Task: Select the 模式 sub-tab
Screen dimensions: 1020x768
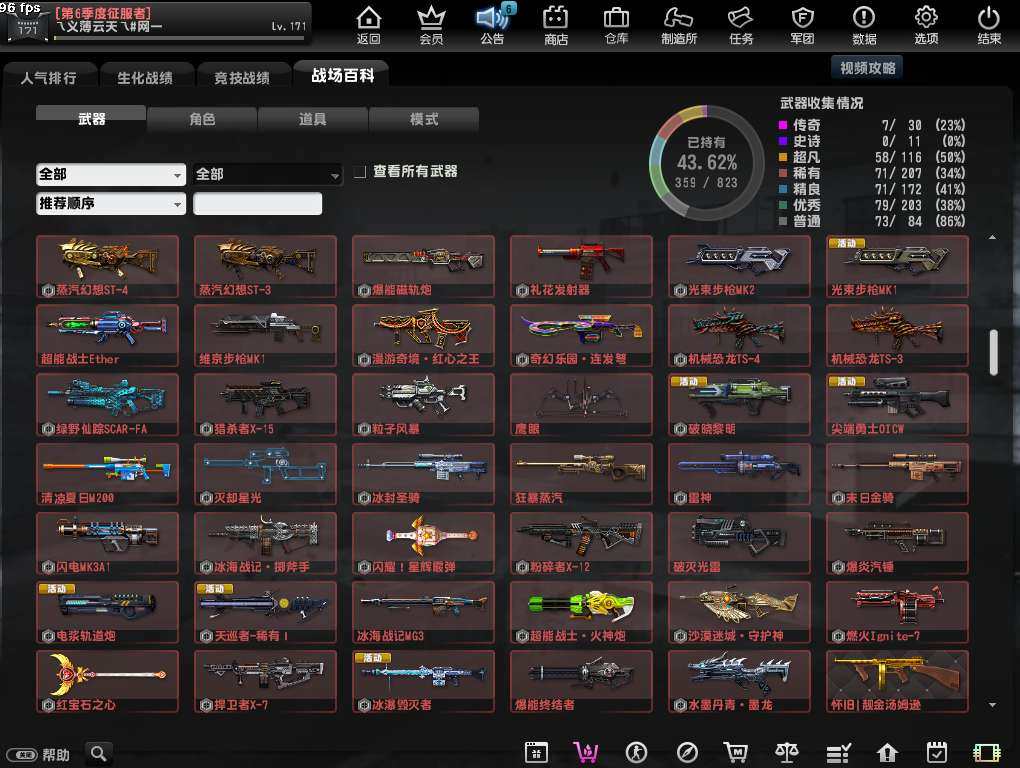Action: pos(424,119)
